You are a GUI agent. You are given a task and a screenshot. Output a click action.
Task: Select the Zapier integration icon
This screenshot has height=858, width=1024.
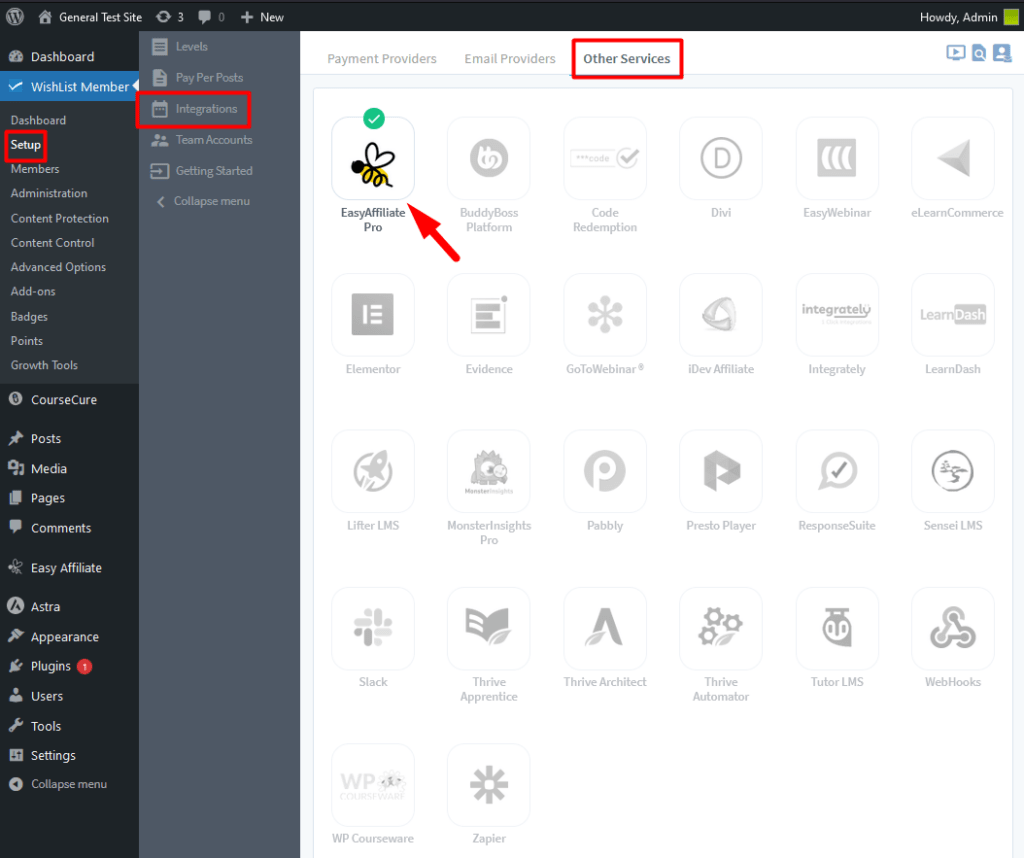pos(488,784)
